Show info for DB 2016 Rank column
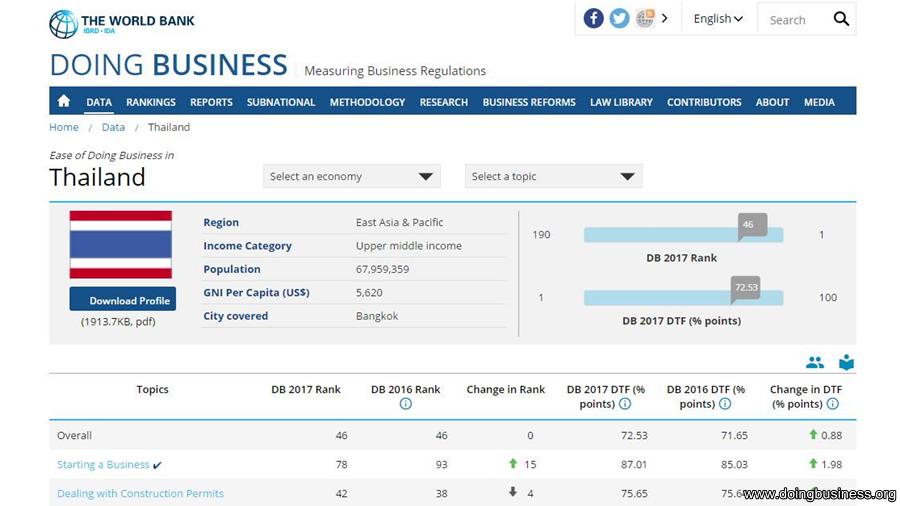 [x=405, y=404]
